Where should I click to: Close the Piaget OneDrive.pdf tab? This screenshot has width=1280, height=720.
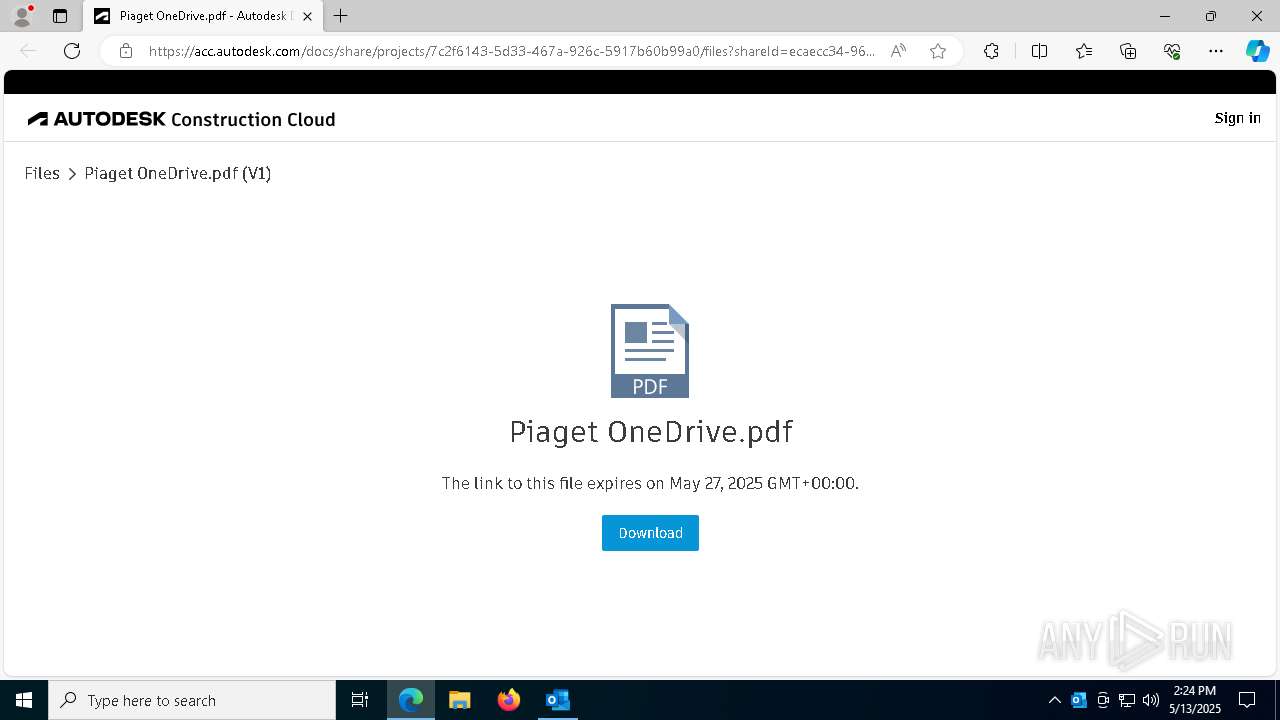point(307,16)
